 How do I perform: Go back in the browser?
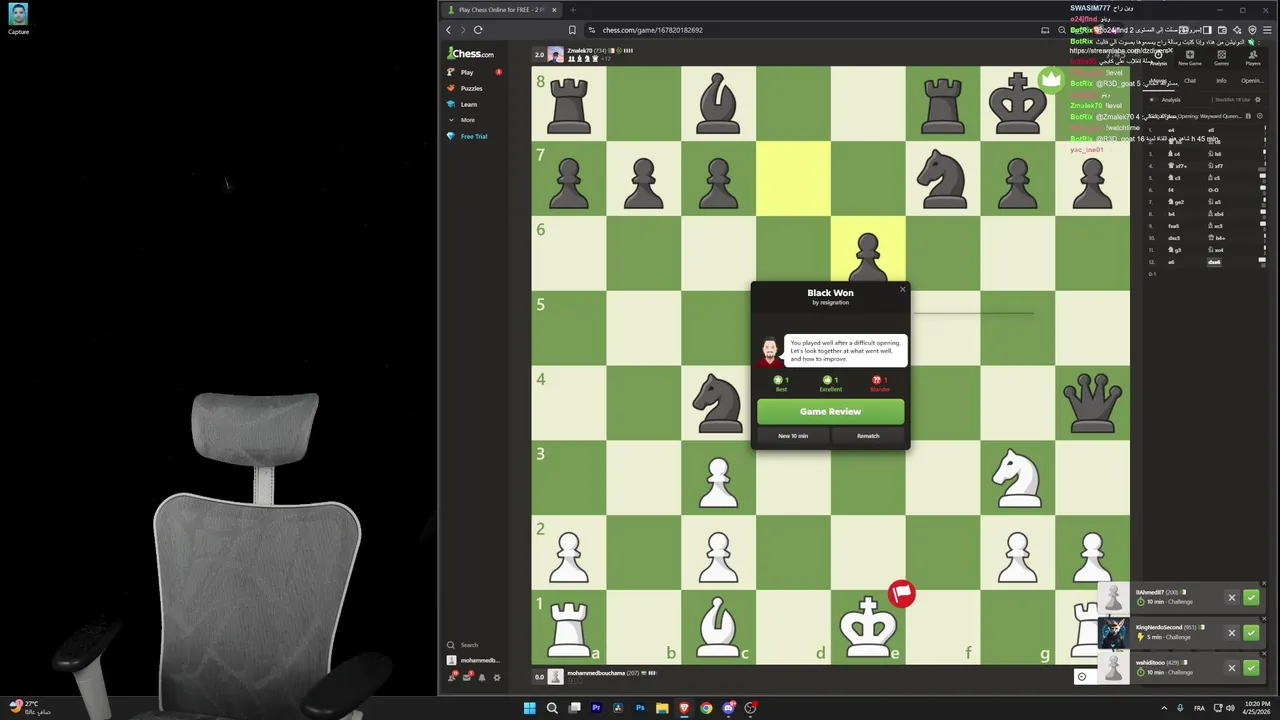[x=448, y=30]
